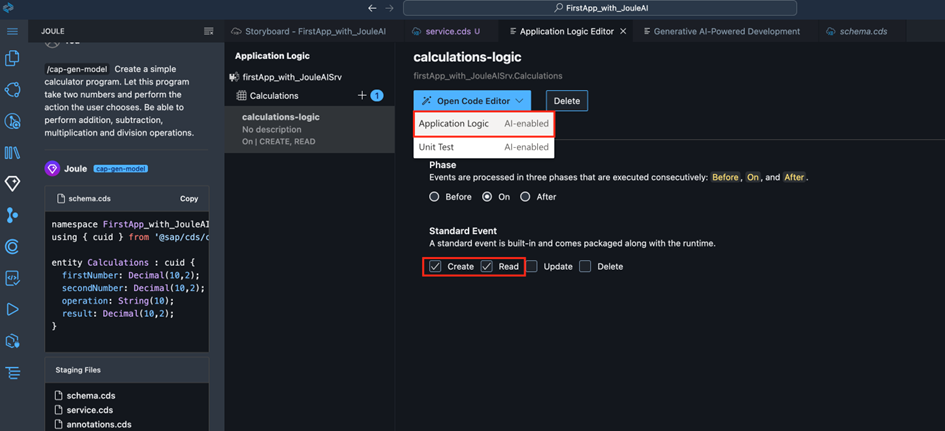
Task: Copy the schema.cds code snippet
Action: (x=188, y=199)
